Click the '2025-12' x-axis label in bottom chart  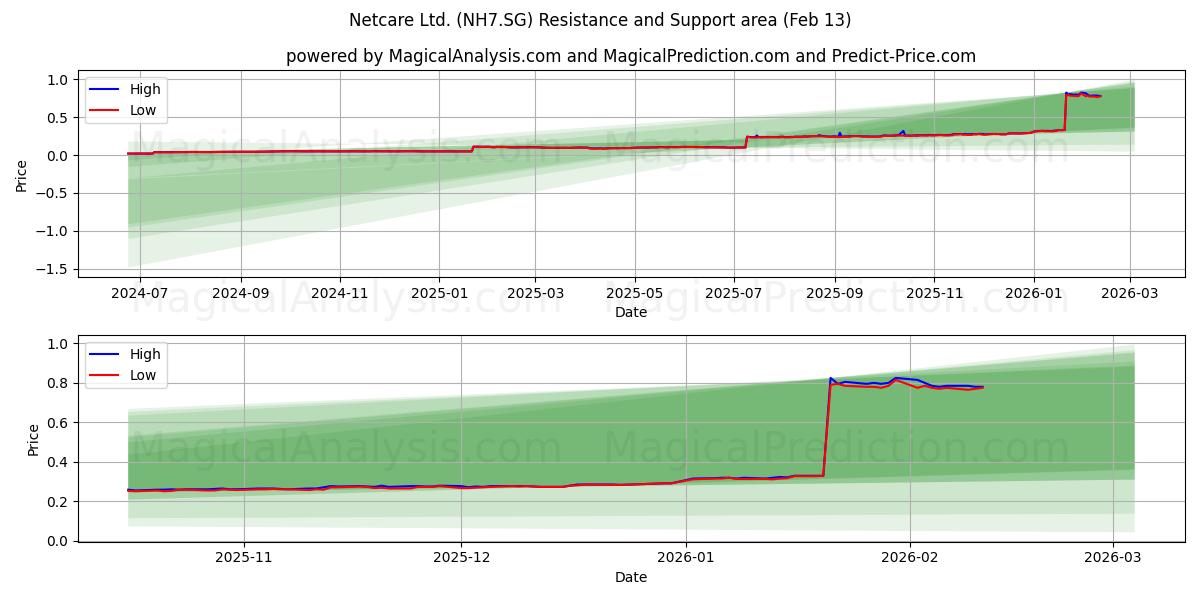[462, 560]
